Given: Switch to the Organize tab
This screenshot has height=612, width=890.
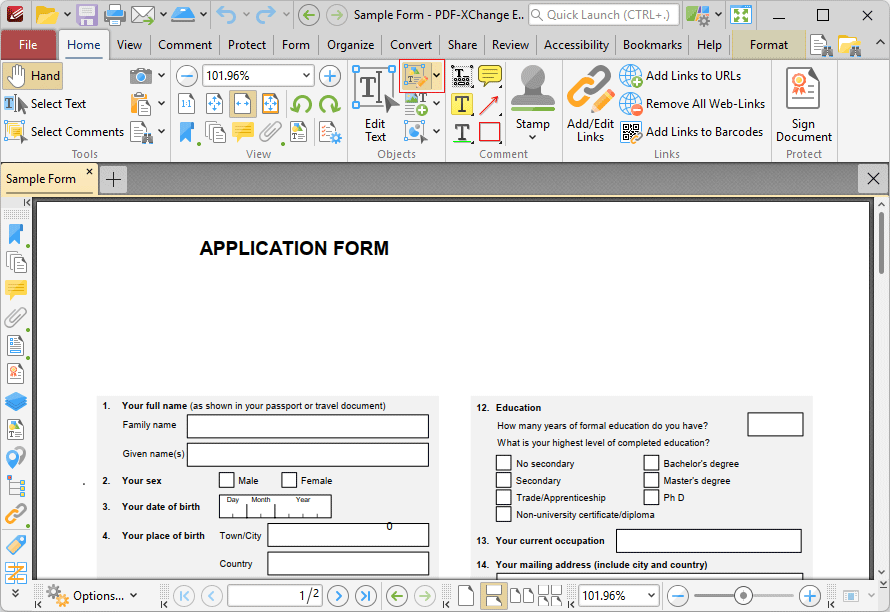Looking at the screenshot, I should [x=350, y=45].
